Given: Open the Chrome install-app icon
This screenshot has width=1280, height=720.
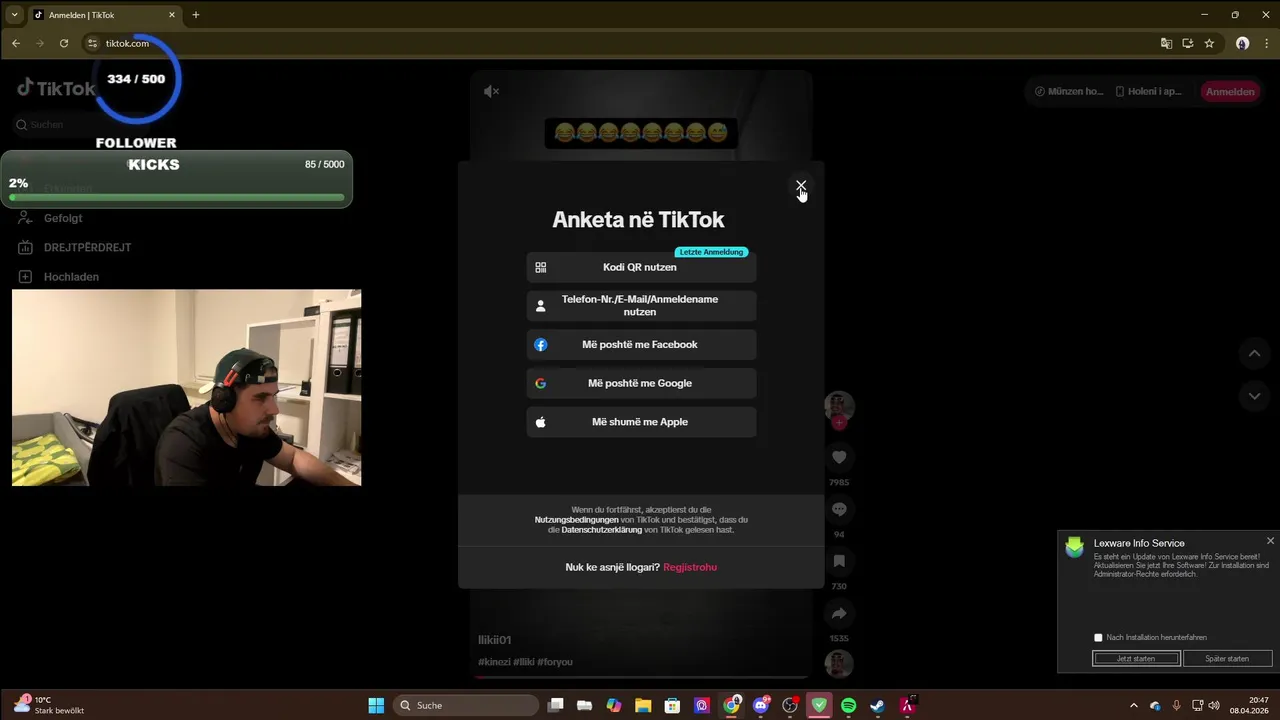Looking at the screenshot, I should click(x=1188, y=43).
